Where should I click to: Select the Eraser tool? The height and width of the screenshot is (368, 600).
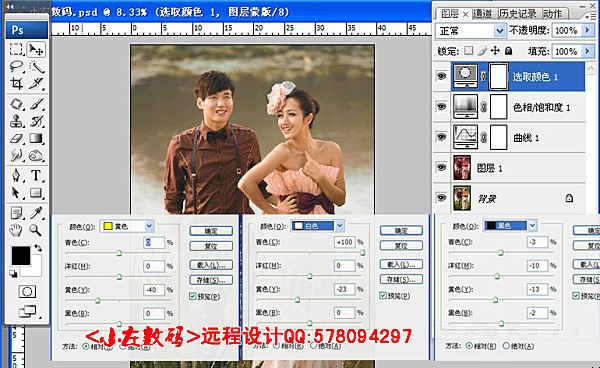tap(16, 138)
